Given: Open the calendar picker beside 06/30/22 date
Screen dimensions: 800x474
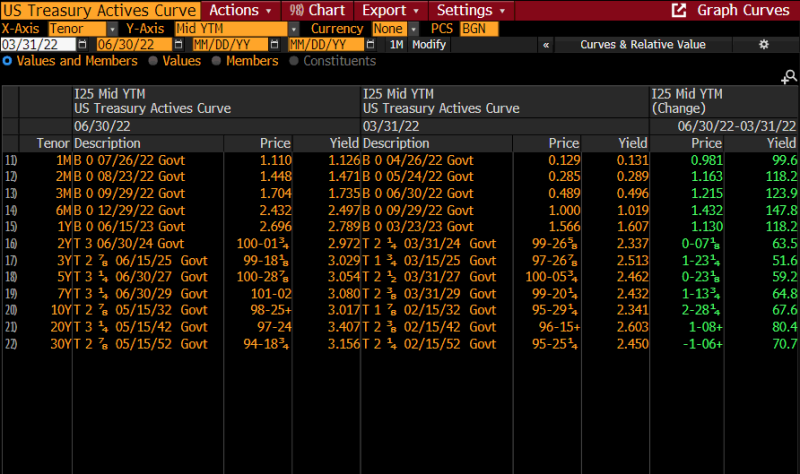Looking at the screenshot, I should click(x=178, y=45).
